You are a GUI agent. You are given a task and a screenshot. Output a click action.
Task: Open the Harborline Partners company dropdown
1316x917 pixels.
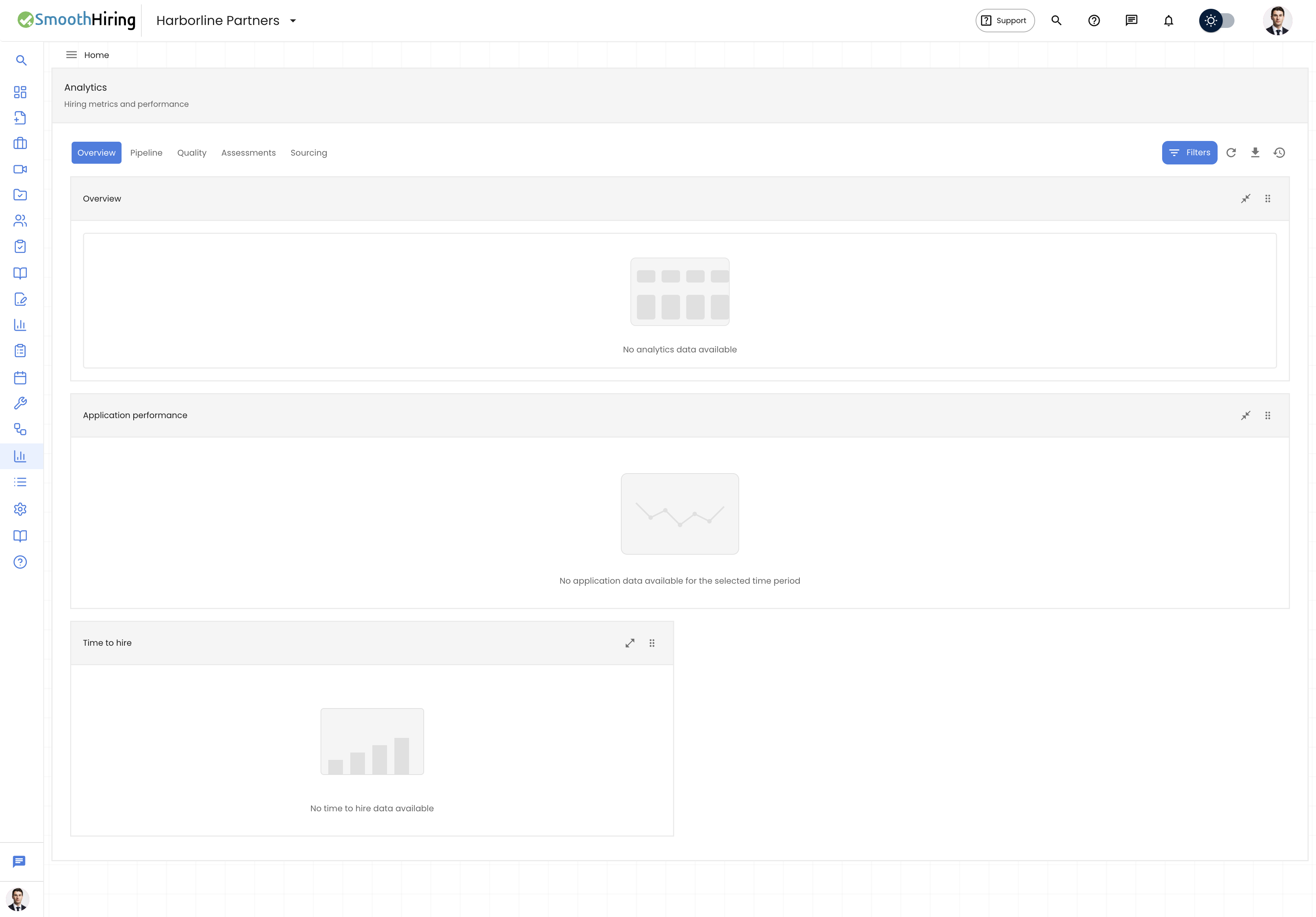227,21
